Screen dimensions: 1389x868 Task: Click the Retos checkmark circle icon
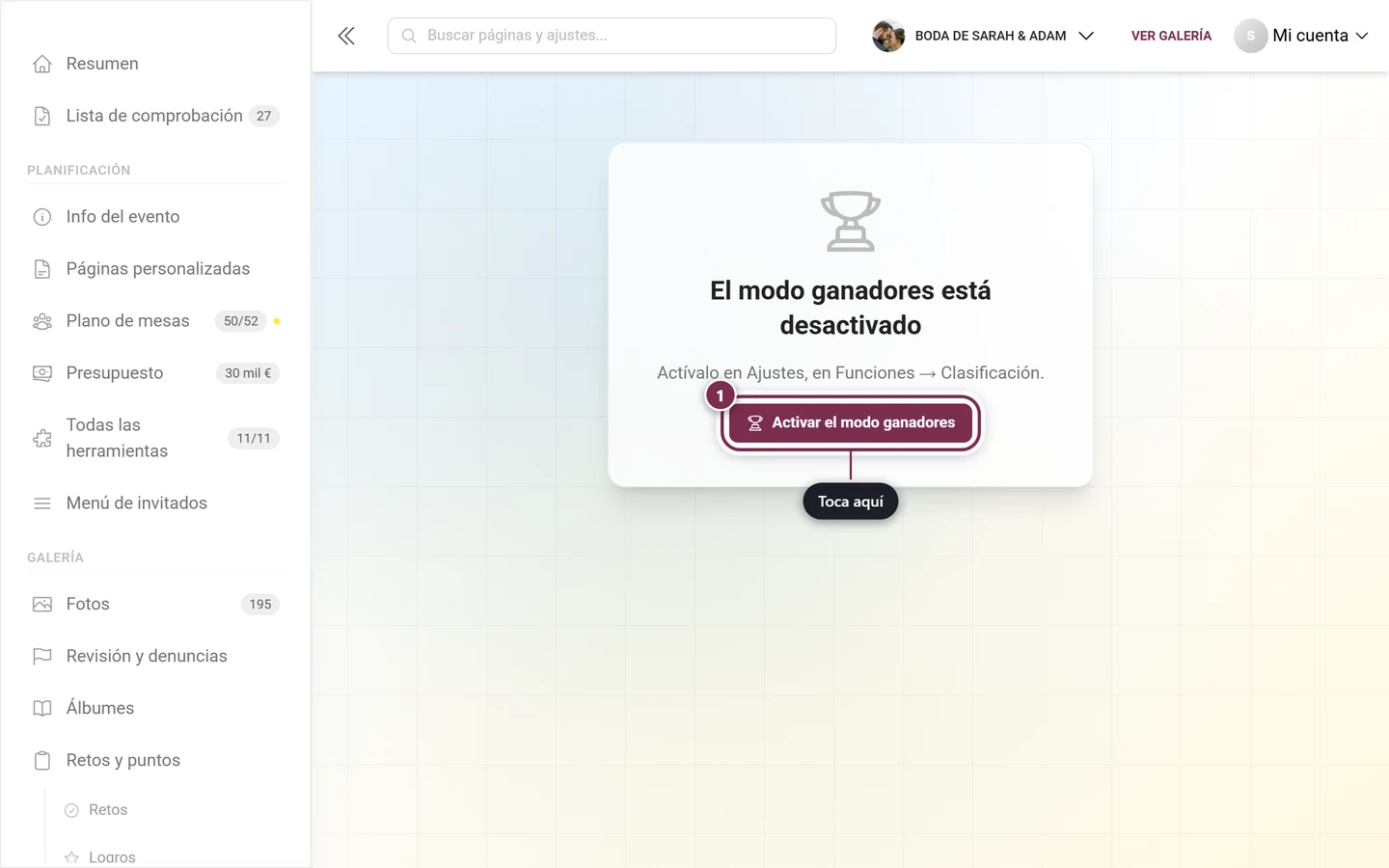71,810
